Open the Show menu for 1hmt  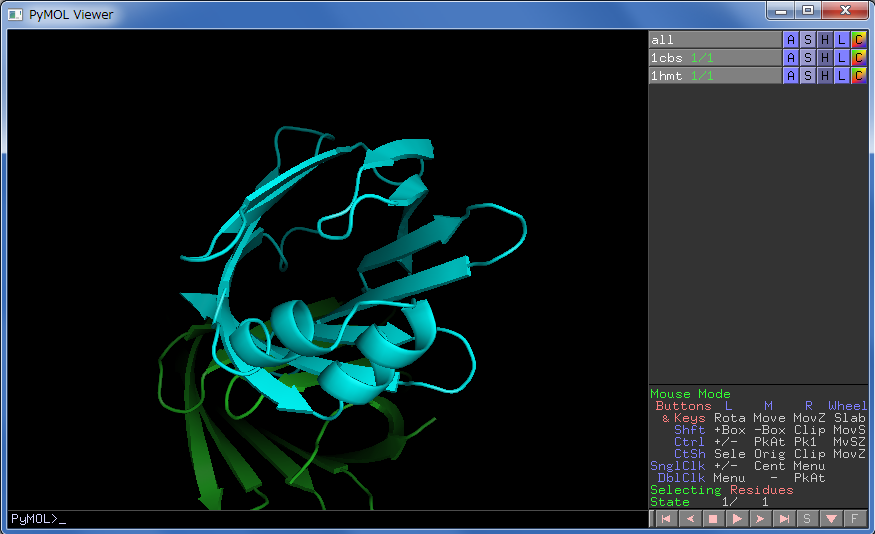coord(807,76)
